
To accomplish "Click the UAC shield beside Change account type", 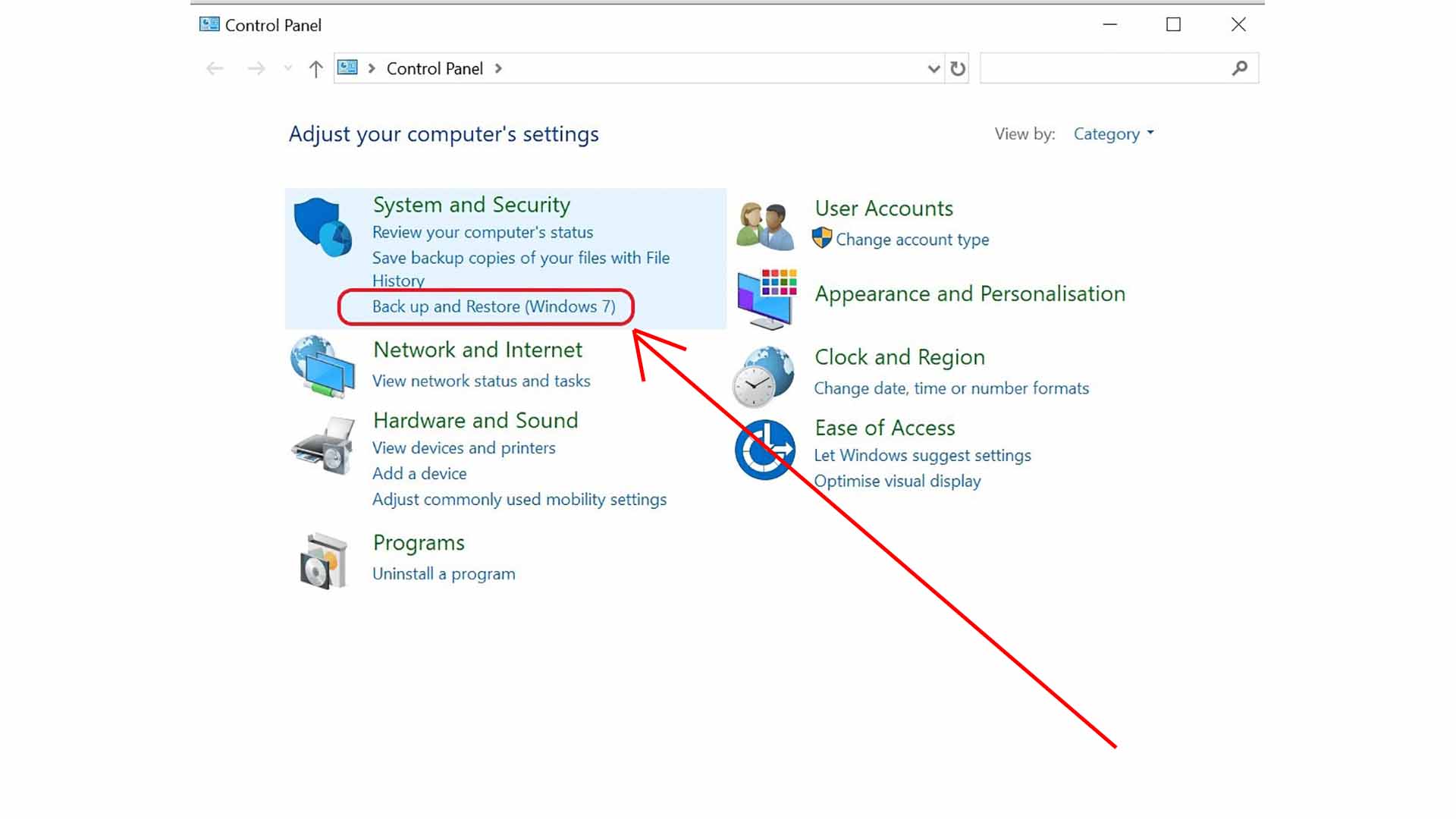I will 822,238.
